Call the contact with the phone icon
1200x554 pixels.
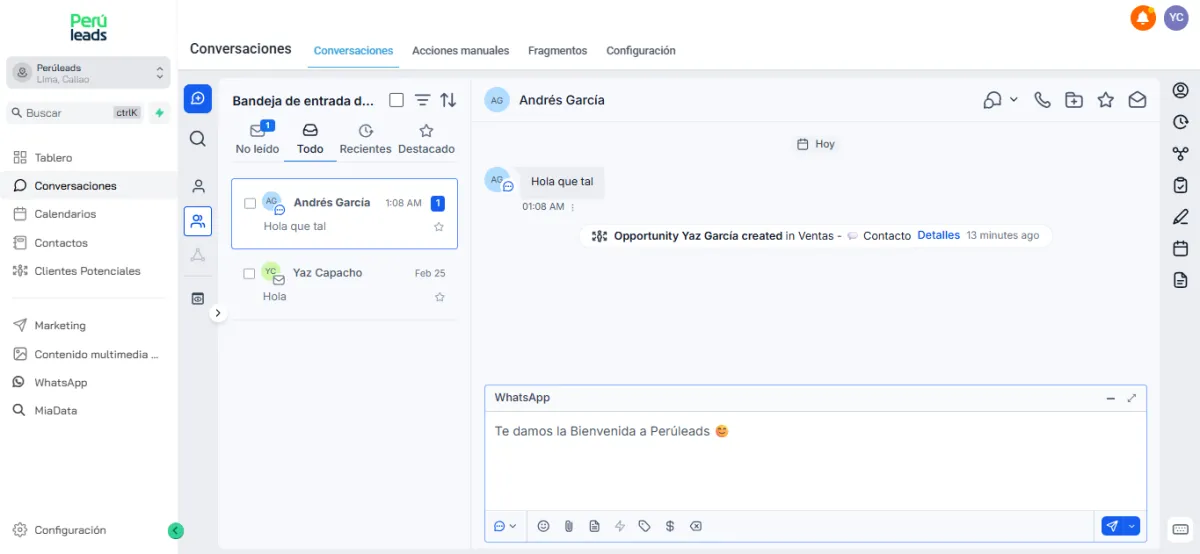tap(1042, 100)
